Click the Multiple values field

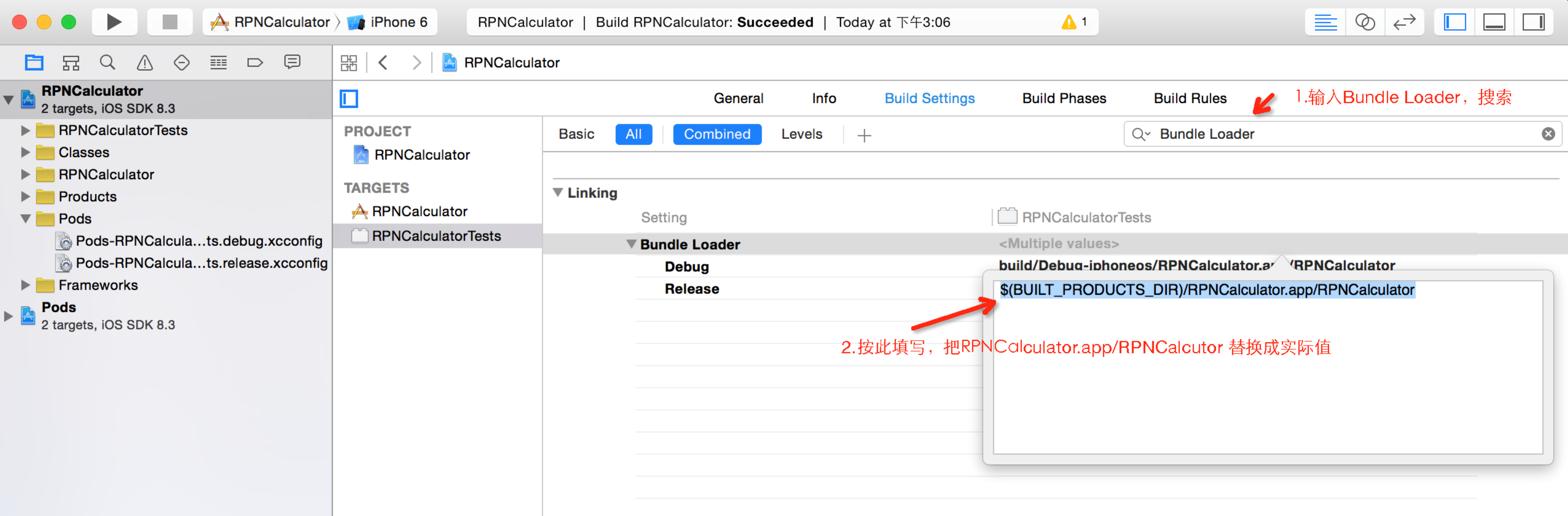click(x=1059, y=243)
